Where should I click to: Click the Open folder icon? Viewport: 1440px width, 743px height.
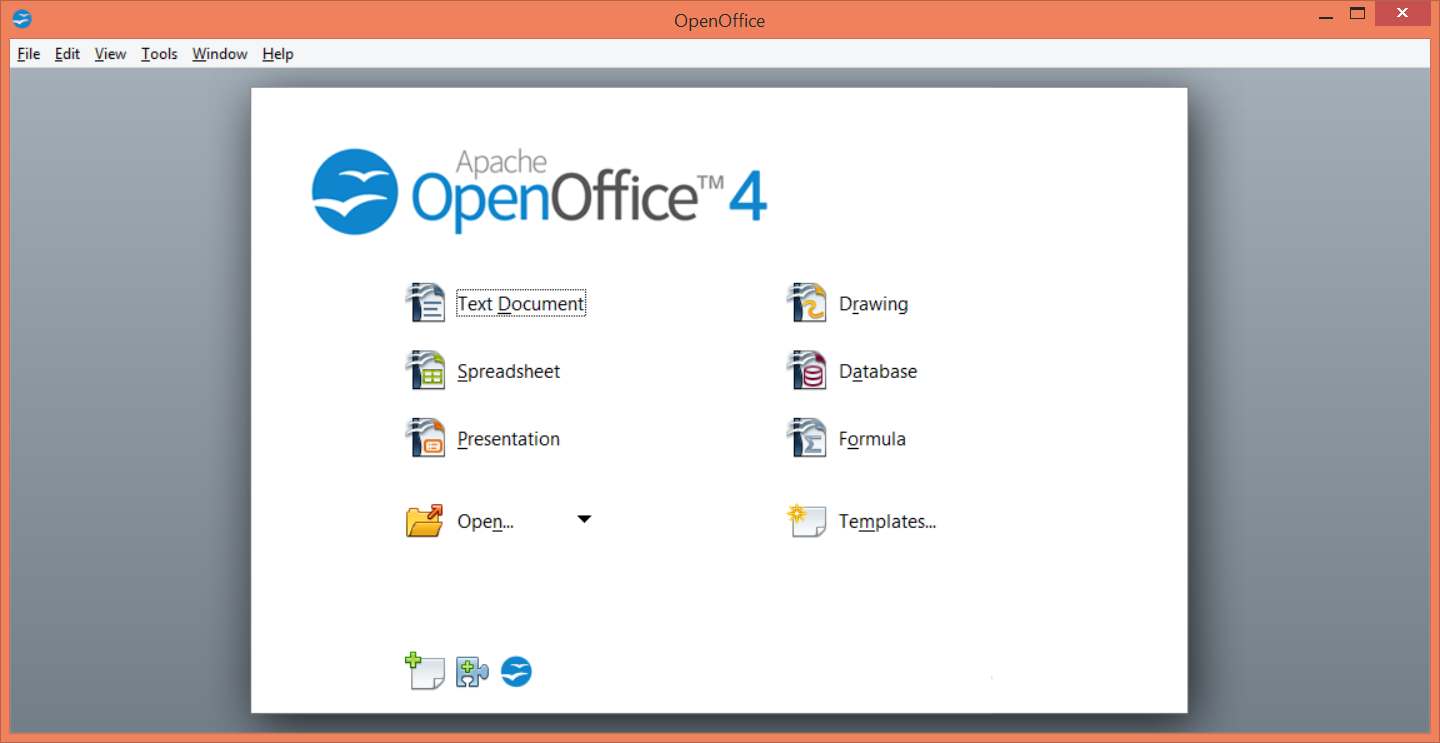(425, 520)
